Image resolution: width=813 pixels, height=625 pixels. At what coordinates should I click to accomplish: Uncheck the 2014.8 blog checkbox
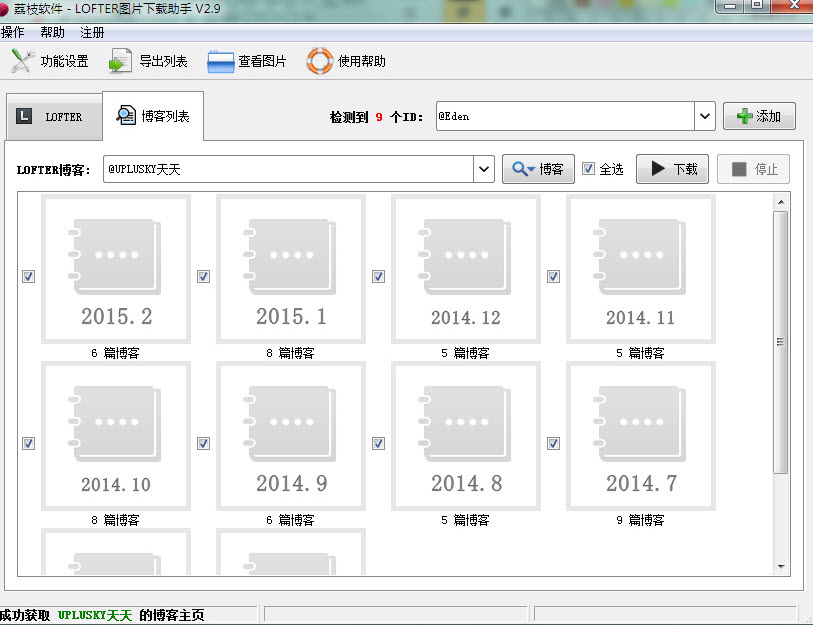[x=379, y=443]
